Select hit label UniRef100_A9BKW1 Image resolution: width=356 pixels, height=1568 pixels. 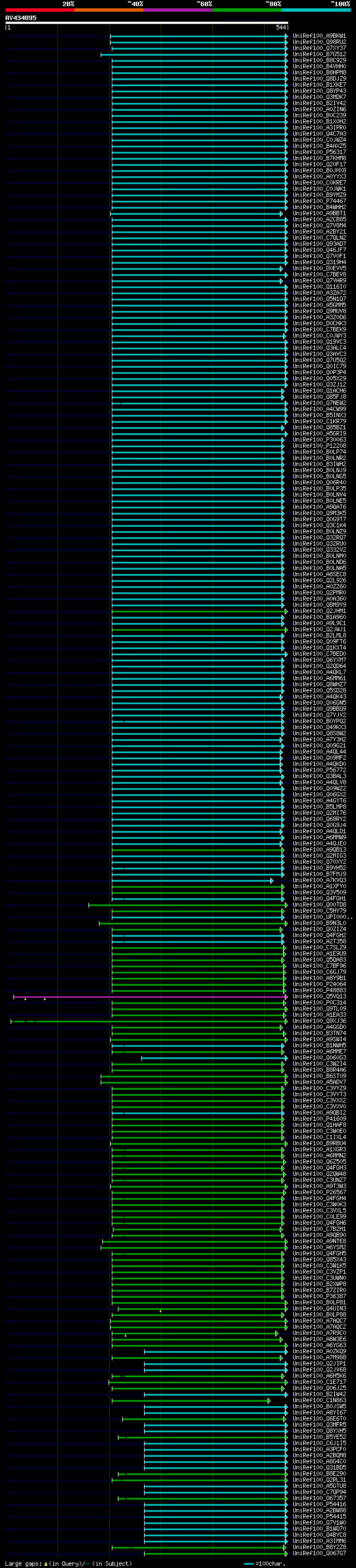click(x=319, y=36)
